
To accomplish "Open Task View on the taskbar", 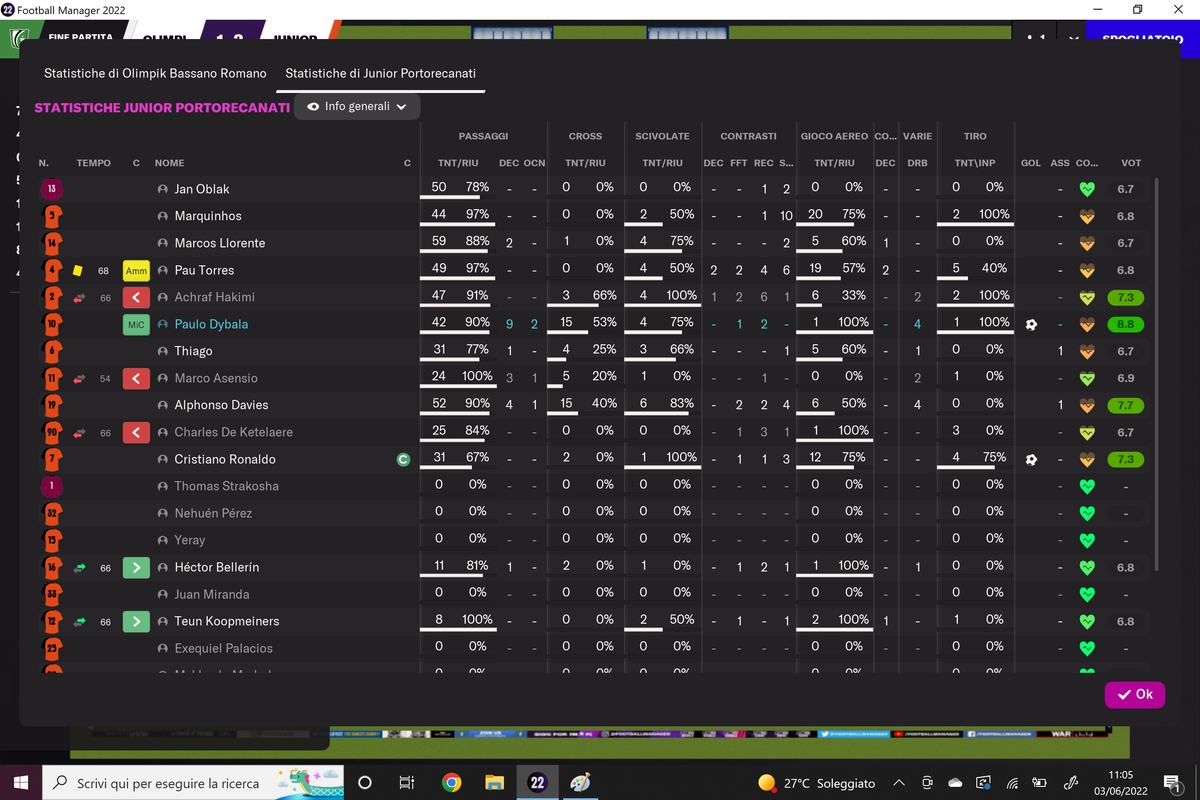I will click(x=406, y=782).
